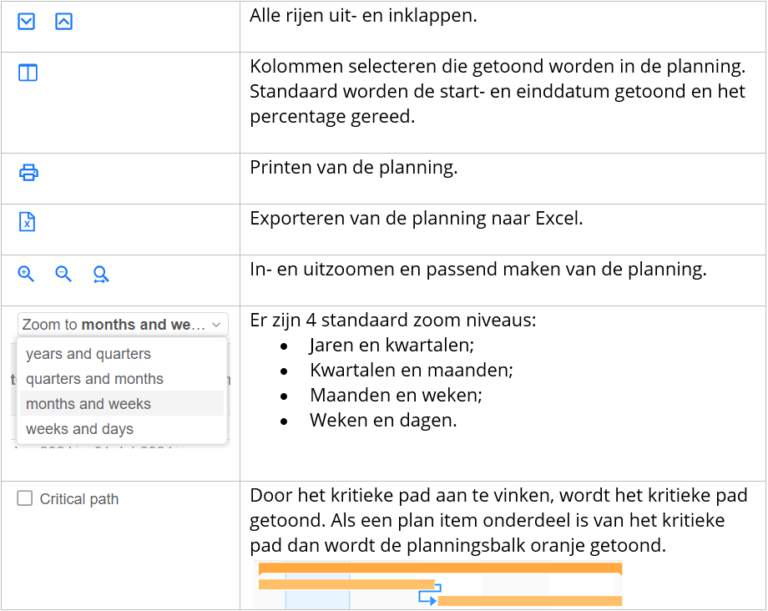
Task: Click the zoom out magnifier icon
Action: pyautogui.click(x=63, y=274)
